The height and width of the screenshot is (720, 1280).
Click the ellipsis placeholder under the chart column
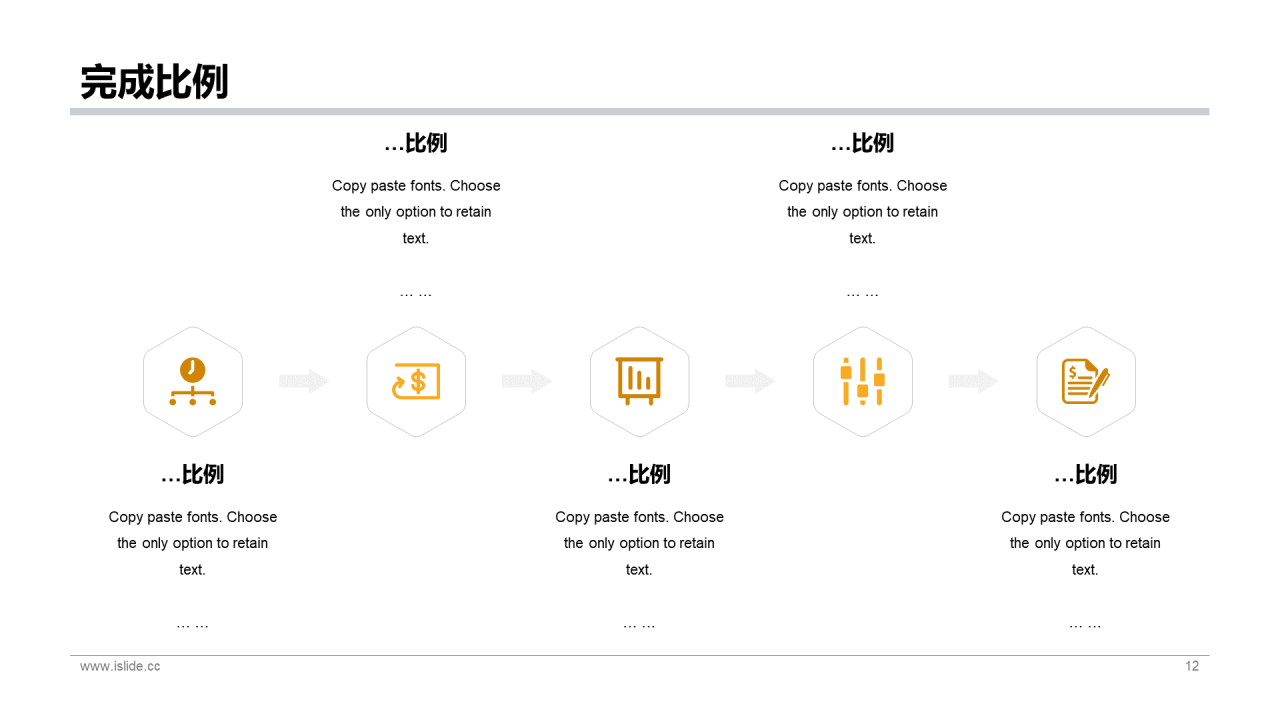click(639, 625)
